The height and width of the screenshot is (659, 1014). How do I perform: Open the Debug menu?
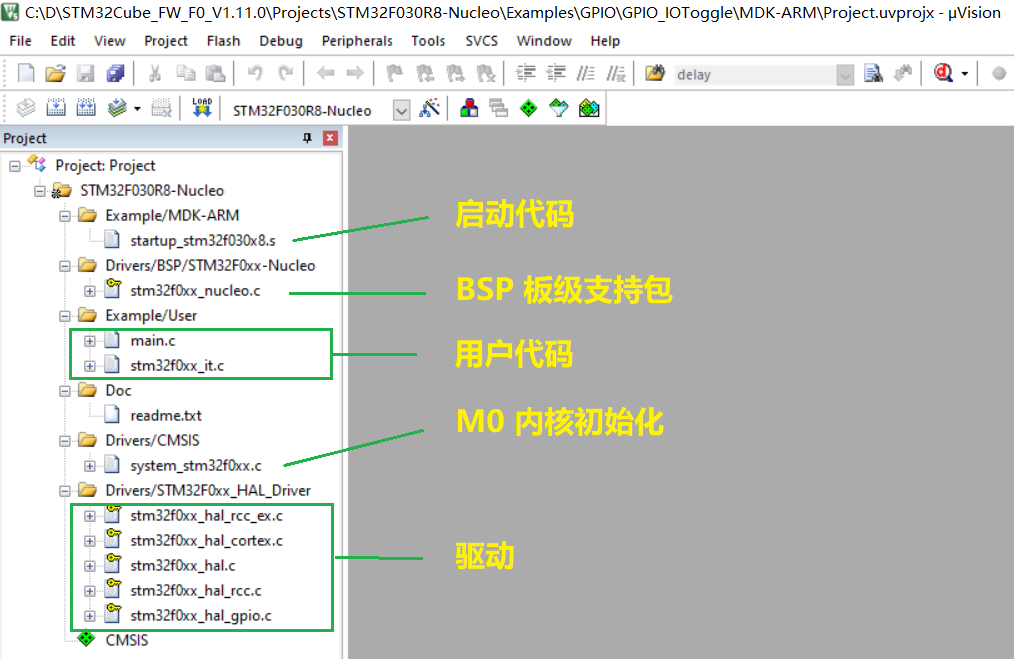point(281,41)
